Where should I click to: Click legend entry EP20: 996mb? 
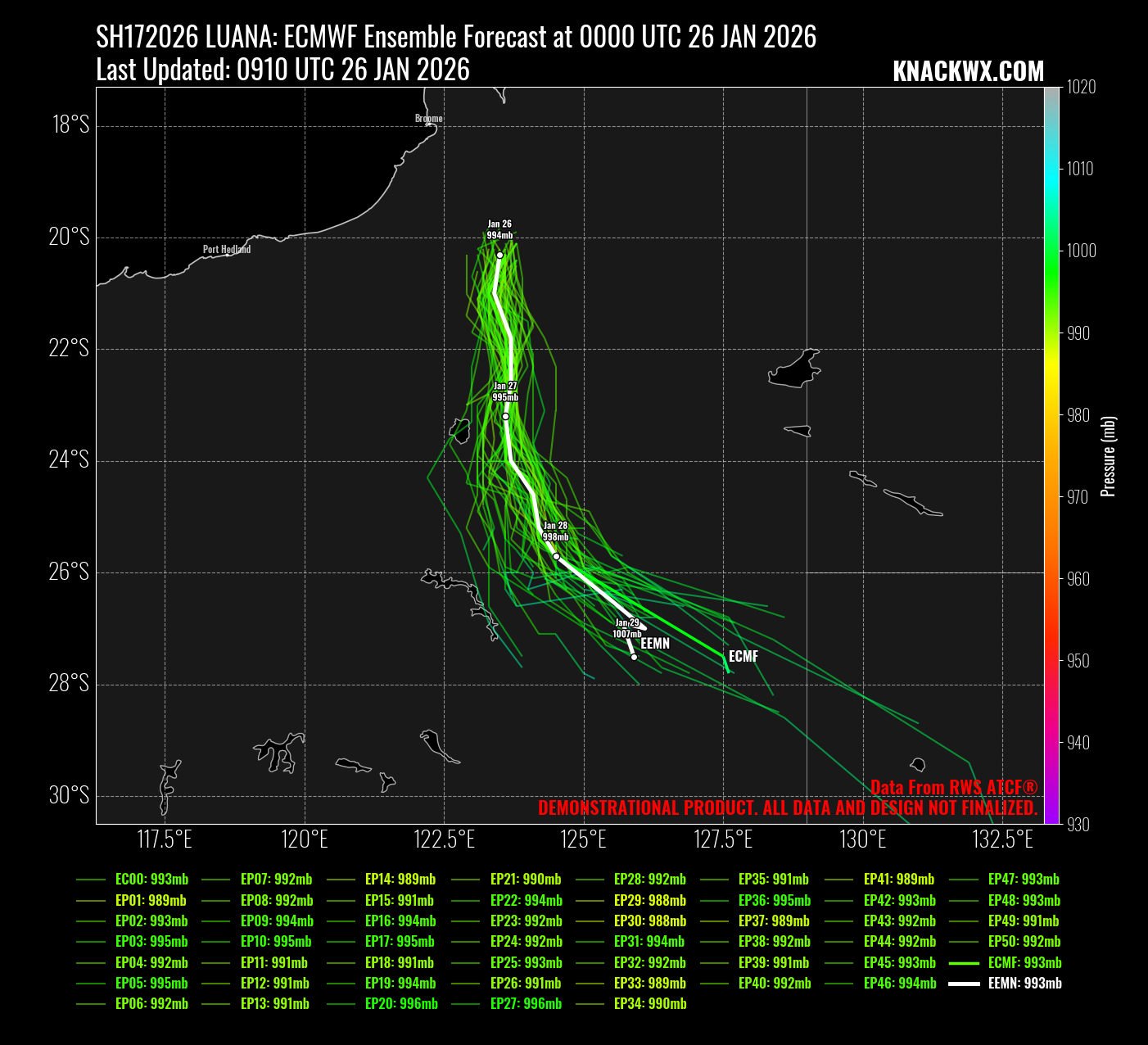(x=401, y=1004)
